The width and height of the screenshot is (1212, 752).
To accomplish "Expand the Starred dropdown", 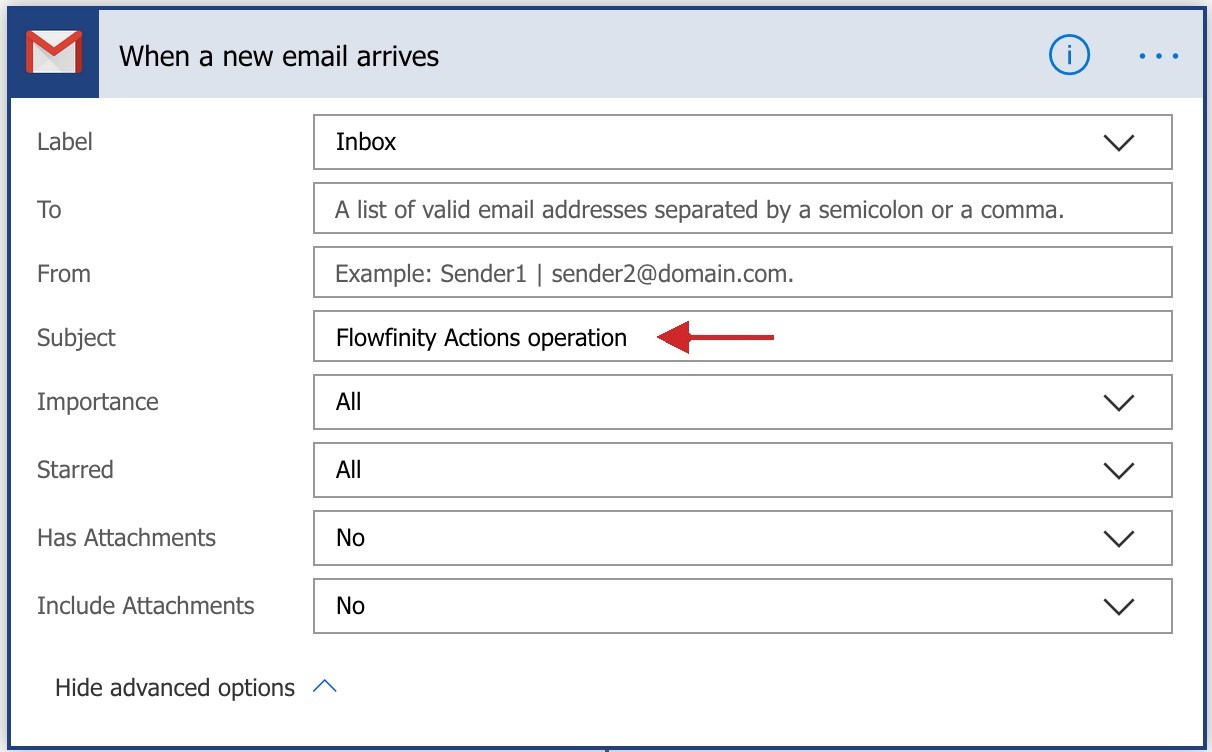I will tap(1118, 470).
